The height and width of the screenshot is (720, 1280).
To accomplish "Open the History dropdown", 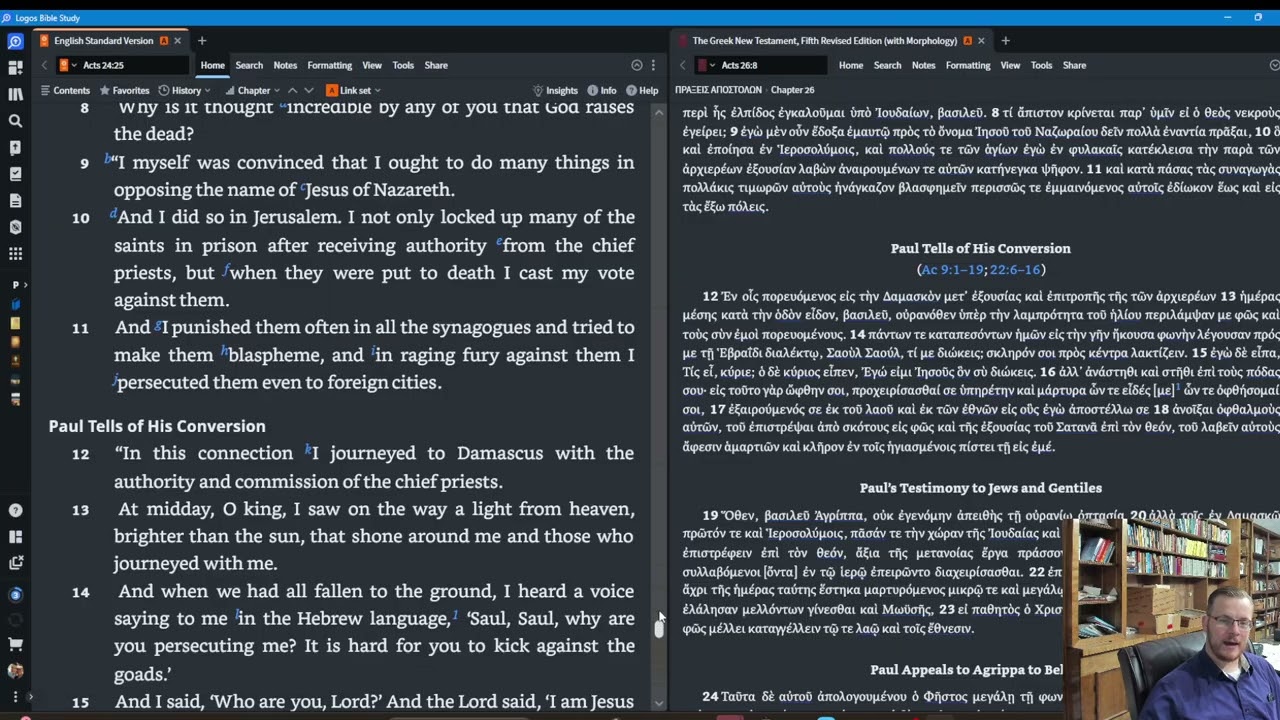I will (184, 90).
